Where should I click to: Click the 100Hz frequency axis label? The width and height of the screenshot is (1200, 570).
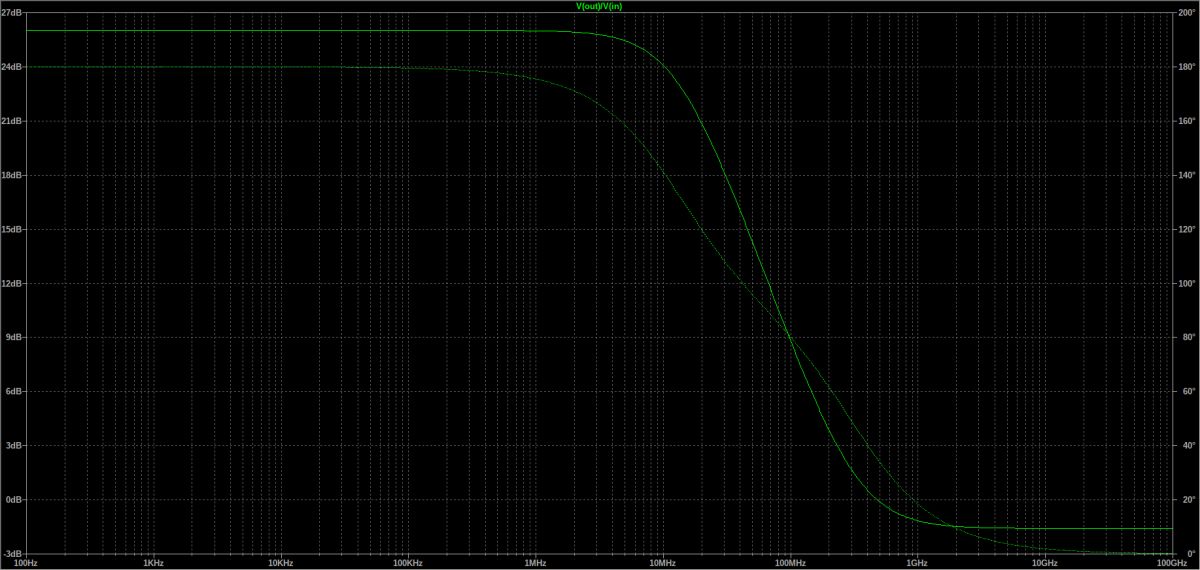pyautogui.click(x=25, y=563)
